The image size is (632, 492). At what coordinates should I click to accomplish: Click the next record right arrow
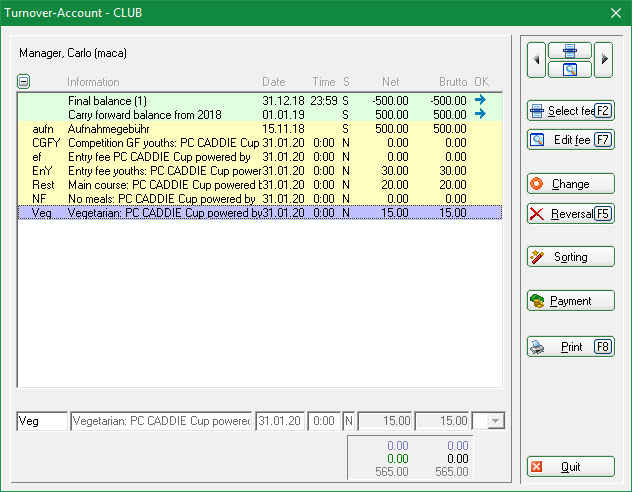point(605,60)
